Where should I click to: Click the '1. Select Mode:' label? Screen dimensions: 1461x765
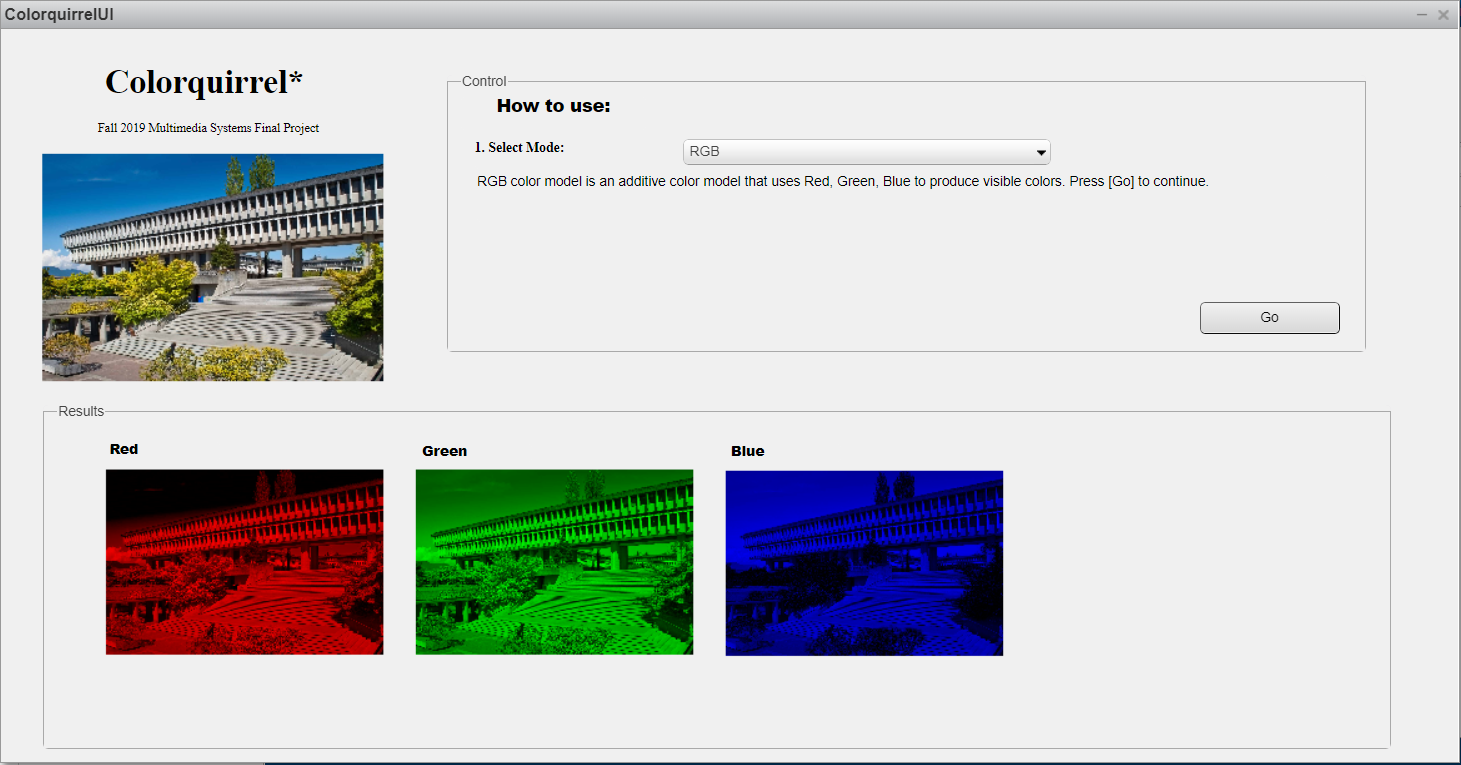[519, 148]
